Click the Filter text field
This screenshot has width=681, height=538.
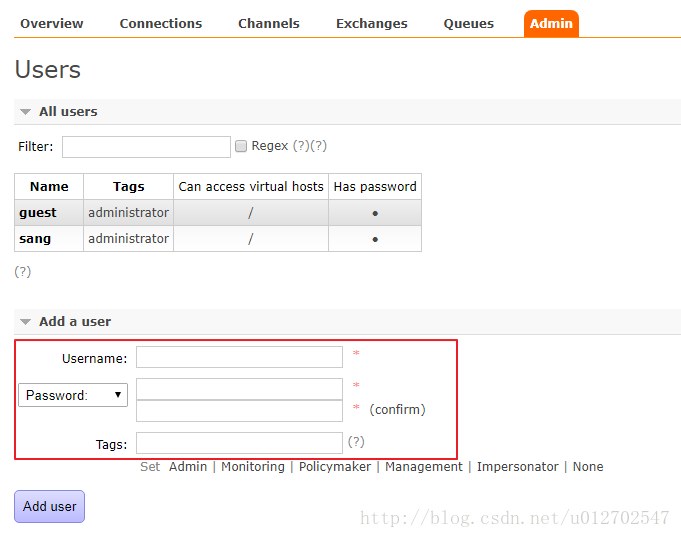[x=146, y=147]
